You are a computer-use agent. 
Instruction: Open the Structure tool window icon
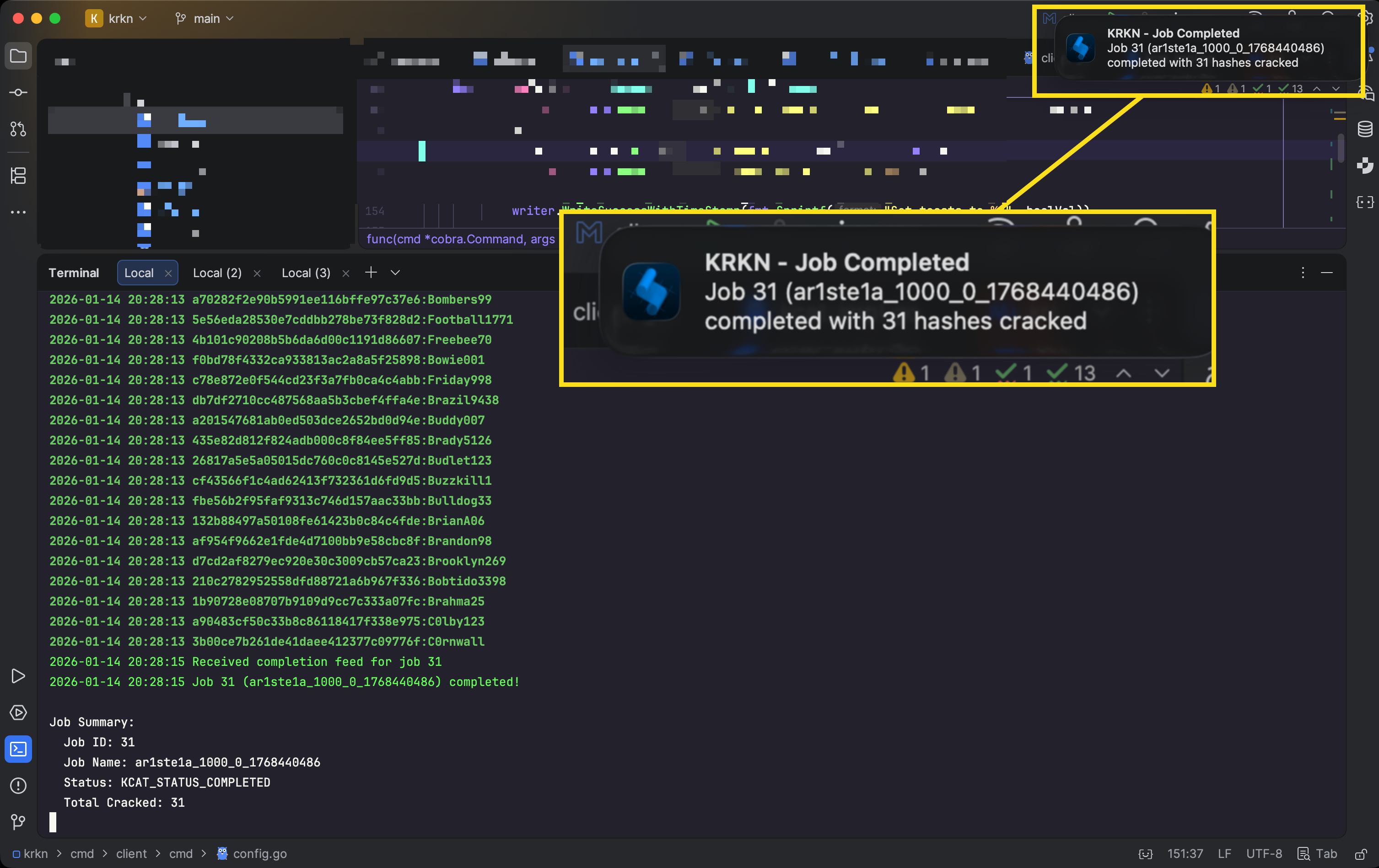pos(18,175)
